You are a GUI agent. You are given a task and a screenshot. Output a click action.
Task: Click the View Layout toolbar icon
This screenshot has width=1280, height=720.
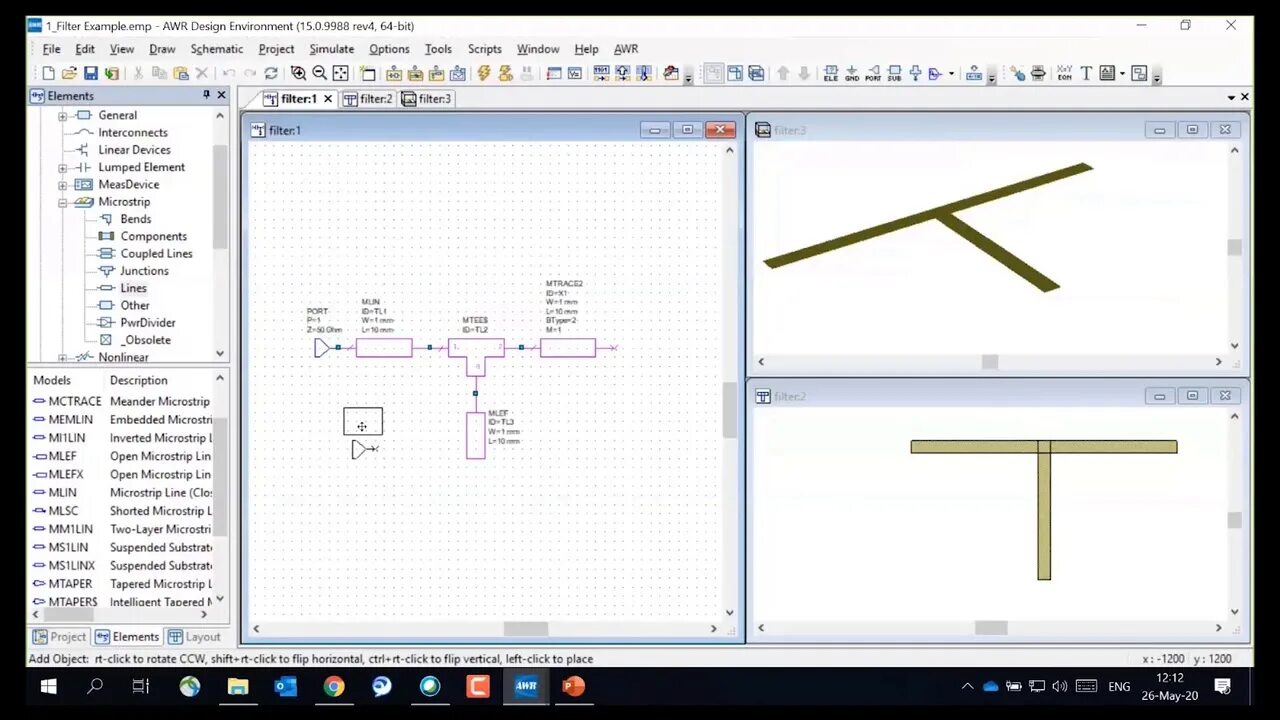pos(735,73)
